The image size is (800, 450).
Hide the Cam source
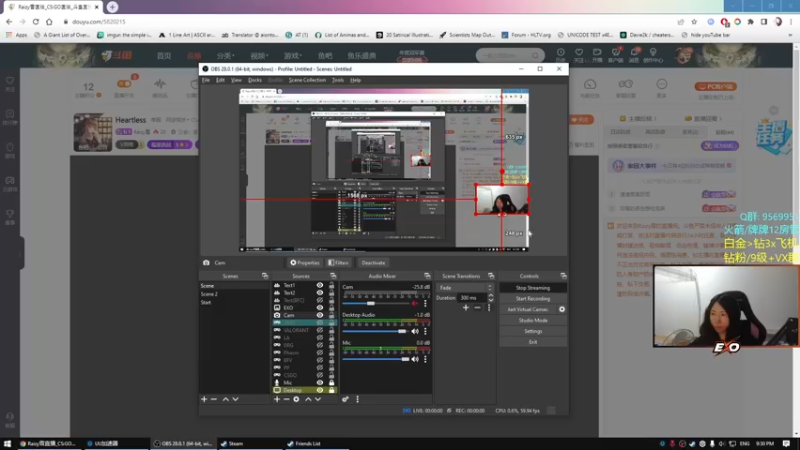[x=320, y=315]
